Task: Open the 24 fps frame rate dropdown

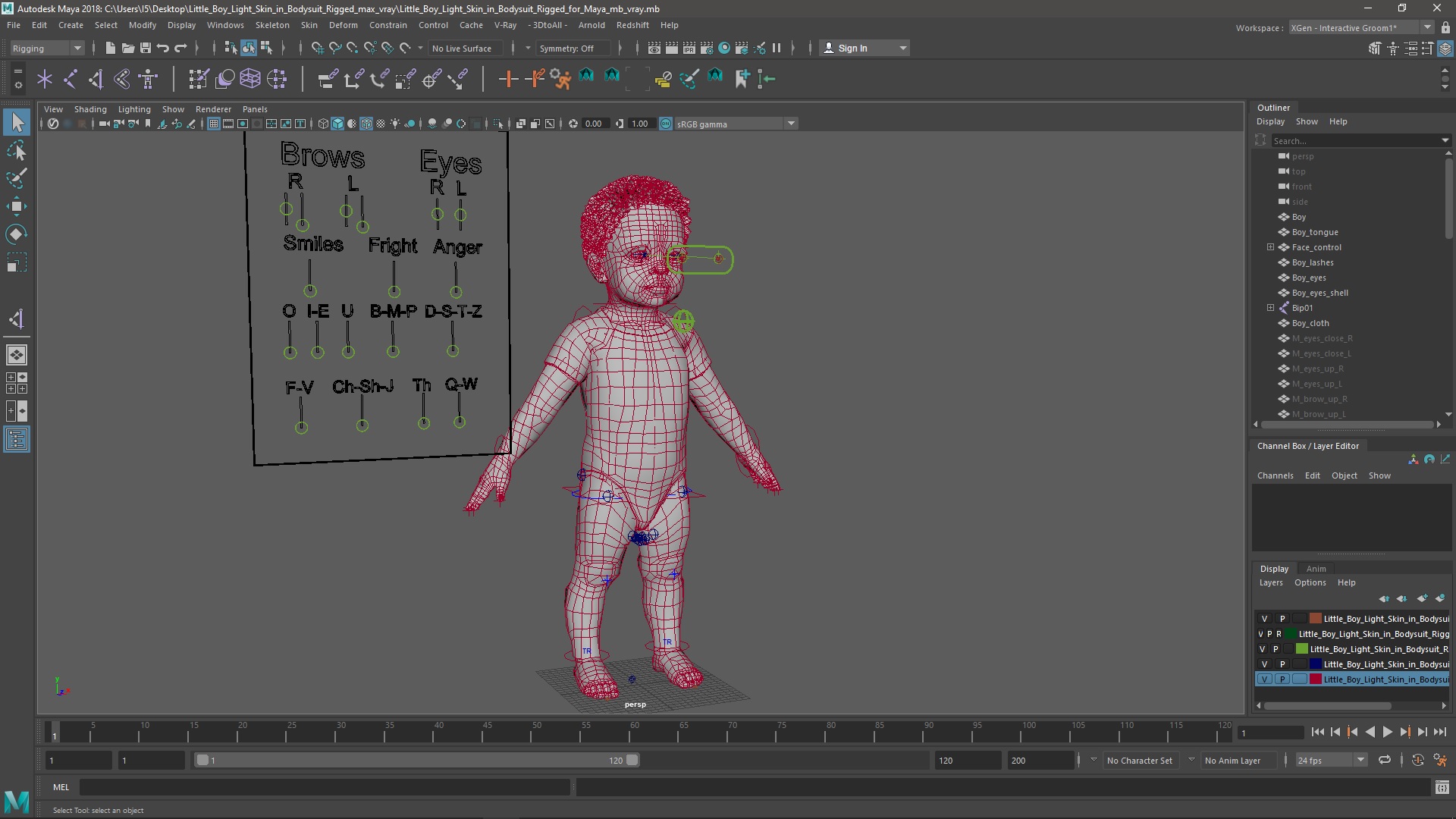Action: 1360,760
